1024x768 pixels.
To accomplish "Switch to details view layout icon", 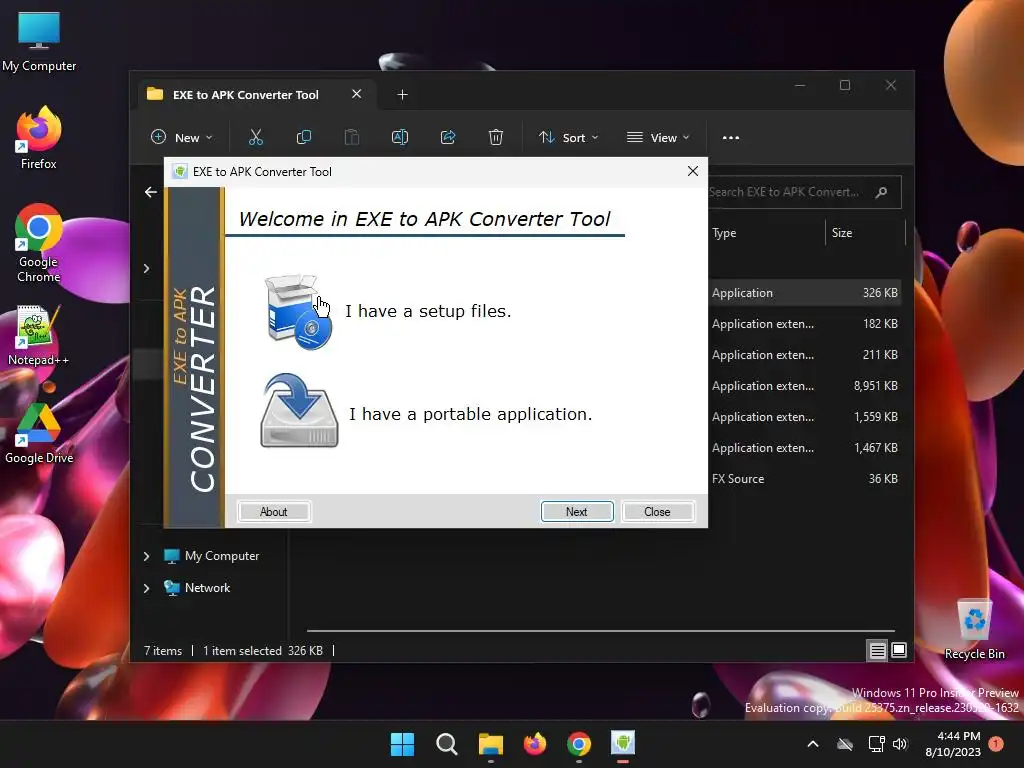I will coord(877,650).
